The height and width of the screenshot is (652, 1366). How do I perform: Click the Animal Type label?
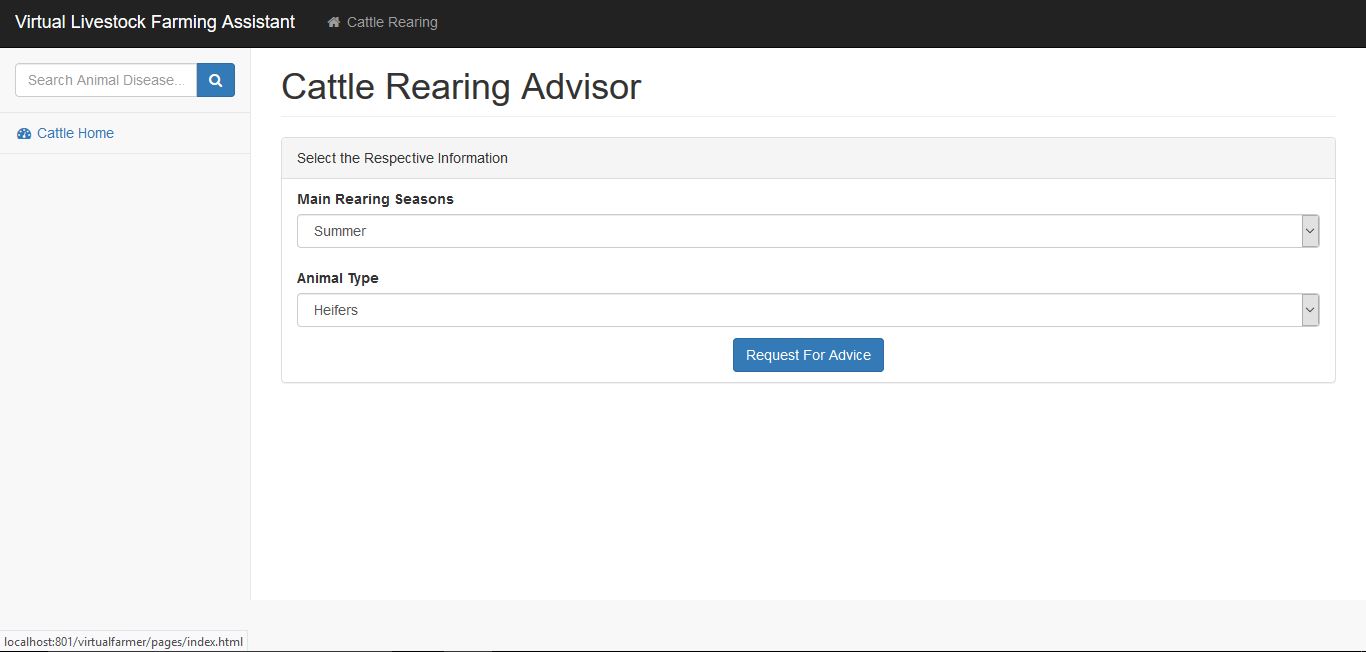(x=338, y=278)
